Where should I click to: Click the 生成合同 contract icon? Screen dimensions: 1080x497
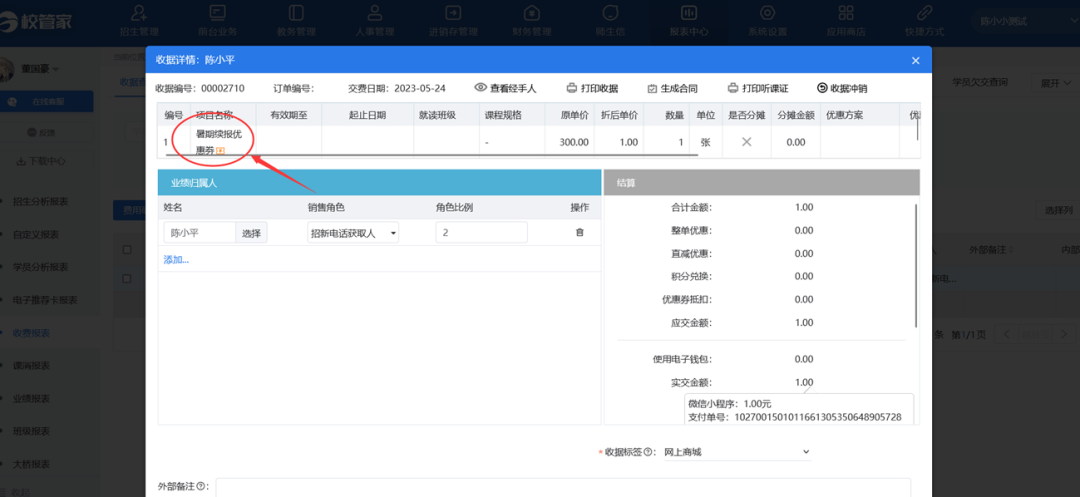652,88
